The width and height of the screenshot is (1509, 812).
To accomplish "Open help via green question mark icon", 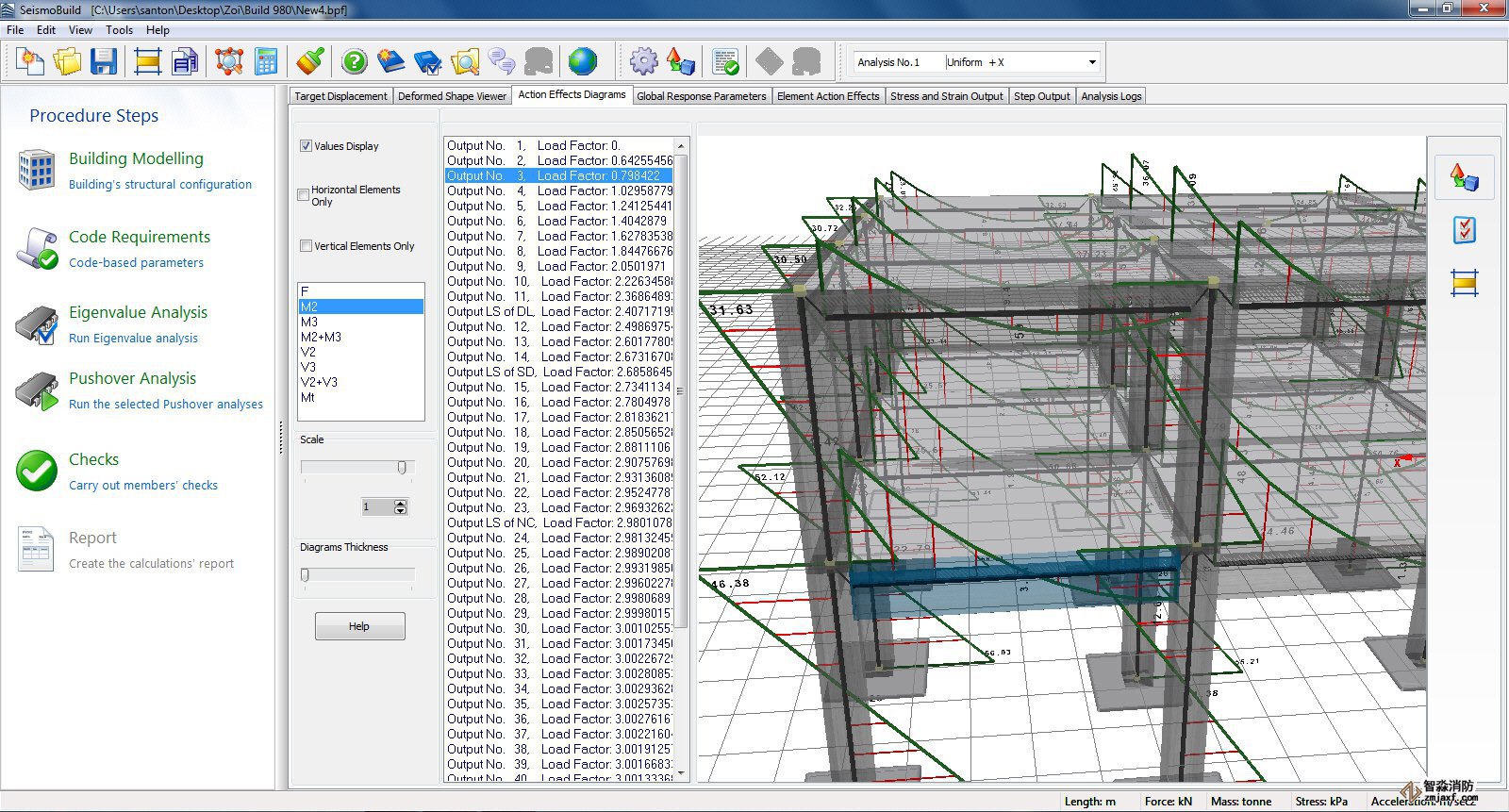I will point(355,62).
